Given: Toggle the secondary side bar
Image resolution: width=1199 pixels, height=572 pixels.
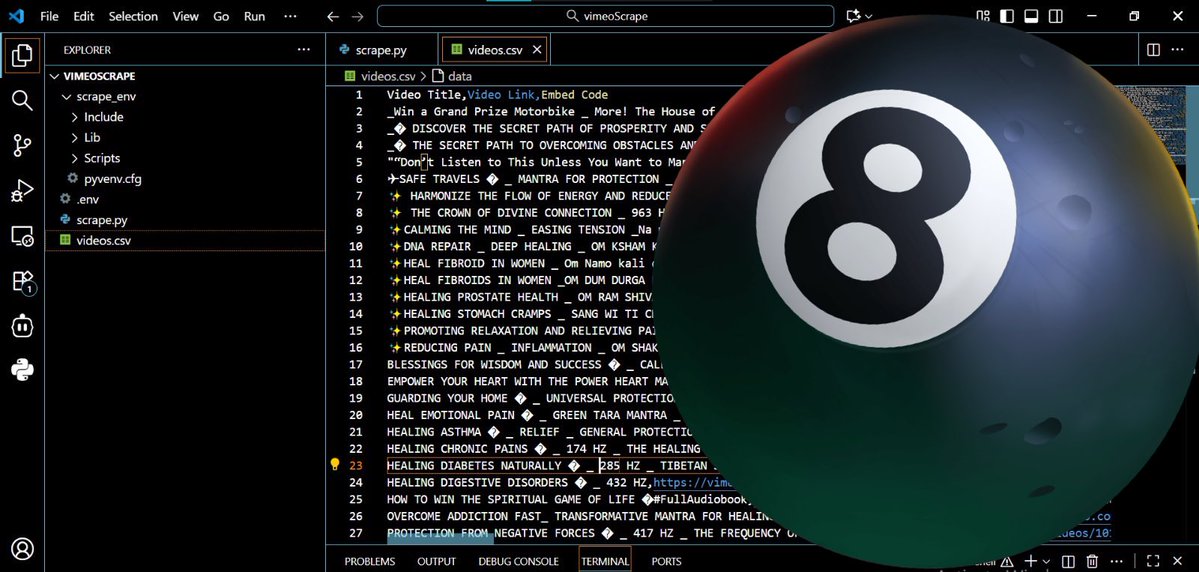Looking at the screenshot, I should tap(1055, 16).
